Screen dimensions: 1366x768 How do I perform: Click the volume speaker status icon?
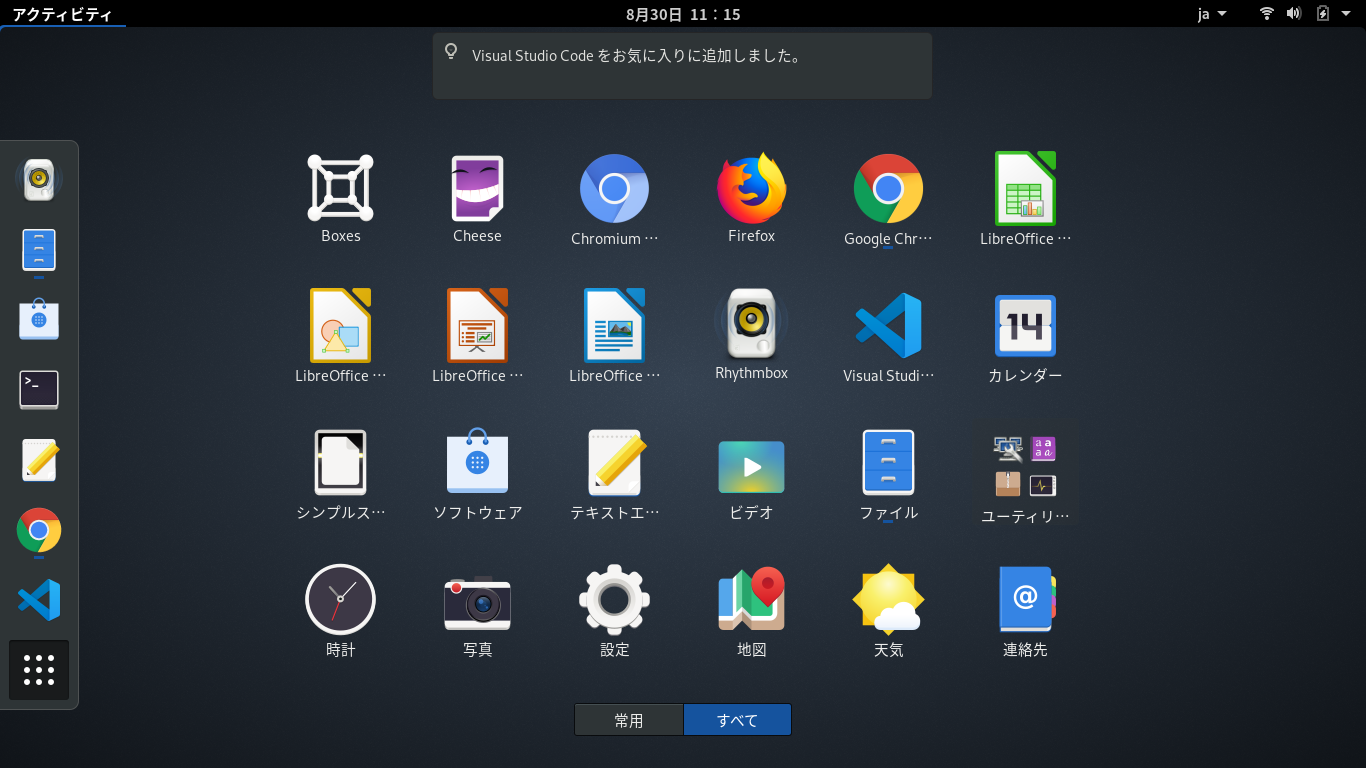[1294, 14]
